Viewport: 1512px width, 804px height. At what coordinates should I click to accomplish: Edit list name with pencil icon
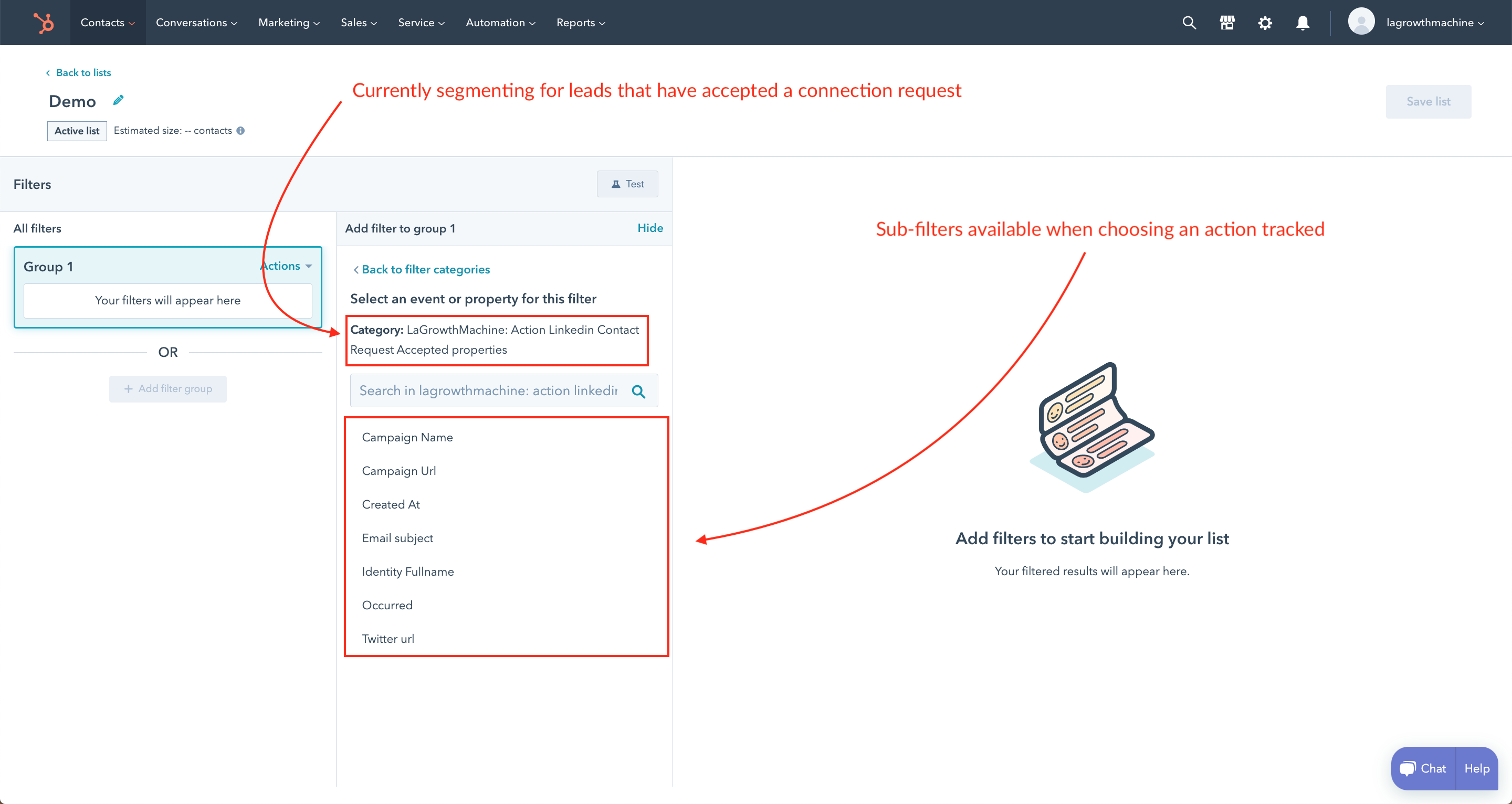[119, 100]
